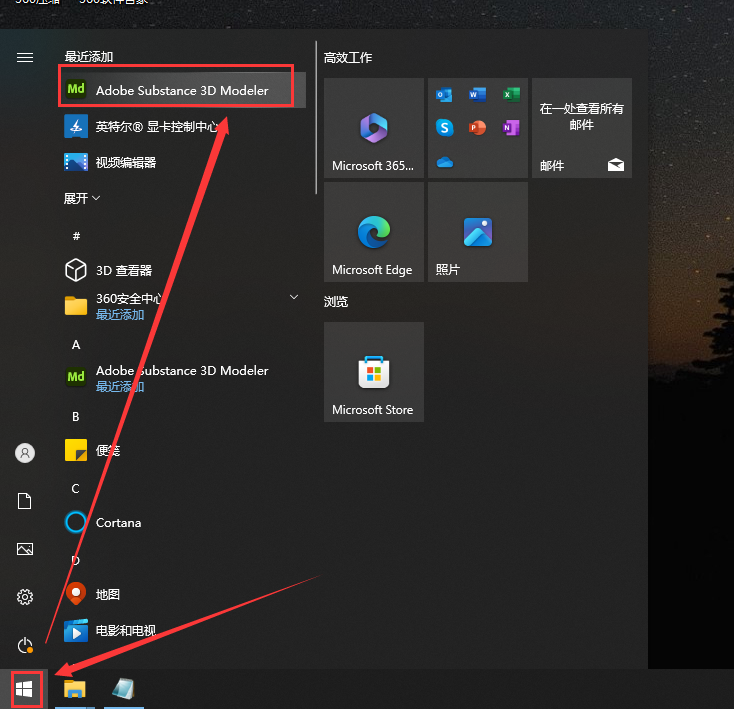Open the Pictures icon in Start sidebar
The image size is (734, 709).
[25, 549]
